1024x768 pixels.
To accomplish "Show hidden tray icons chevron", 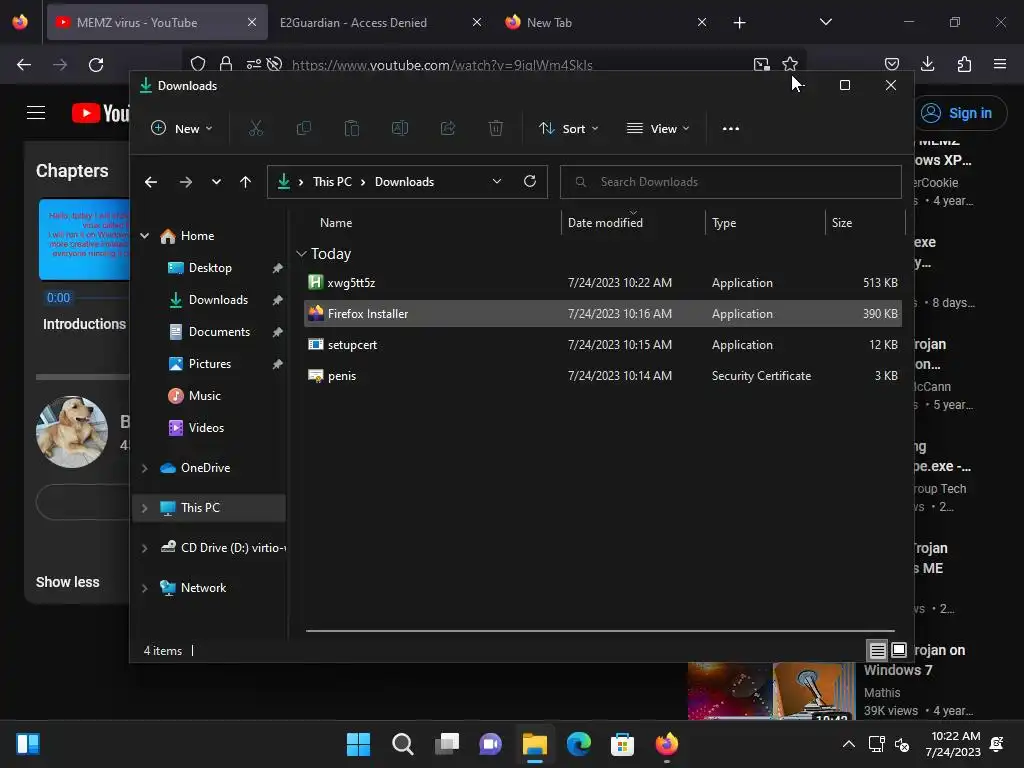I will coord(848,744).
